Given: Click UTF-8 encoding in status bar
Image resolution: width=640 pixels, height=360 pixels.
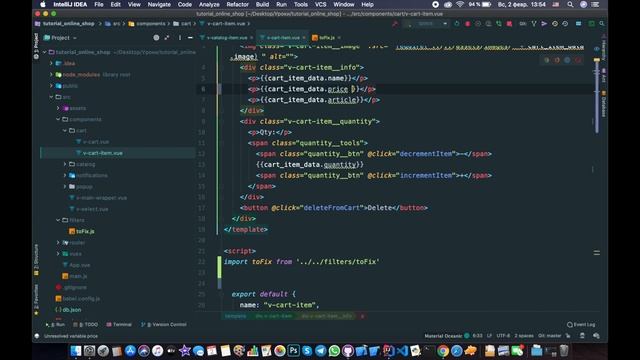Looking at the screenshot, I should tap(503, 336).
